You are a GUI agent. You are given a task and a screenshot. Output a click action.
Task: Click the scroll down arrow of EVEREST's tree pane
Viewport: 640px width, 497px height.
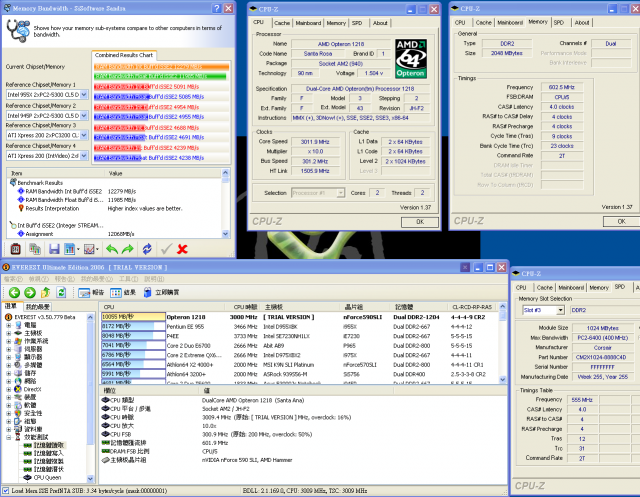[90, 478]
